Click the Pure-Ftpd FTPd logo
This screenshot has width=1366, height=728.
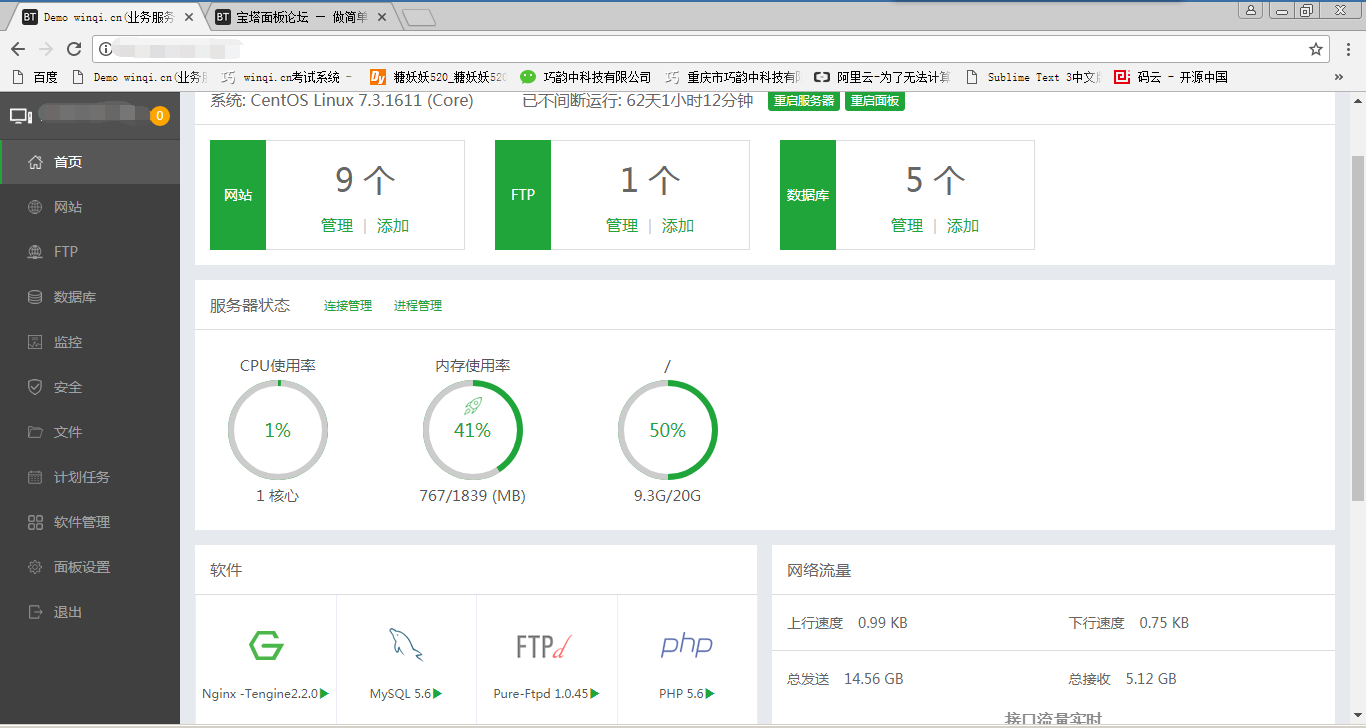tap(546, 646)
